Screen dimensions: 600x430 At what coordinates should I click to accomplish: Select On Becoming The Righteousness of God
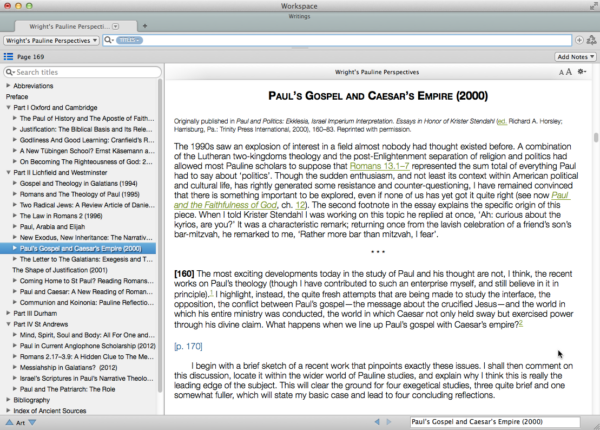[x=86, y=161]
